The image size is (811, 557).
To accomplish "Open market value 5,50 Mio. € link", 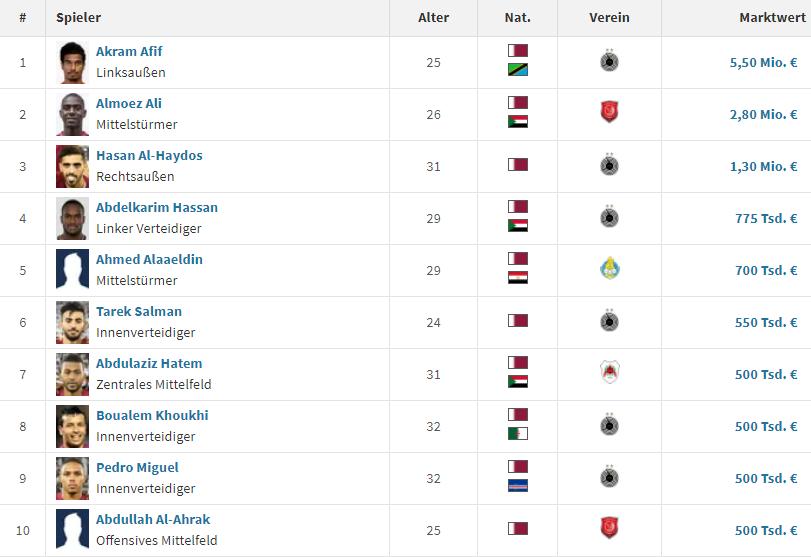I will coord(763,62).
